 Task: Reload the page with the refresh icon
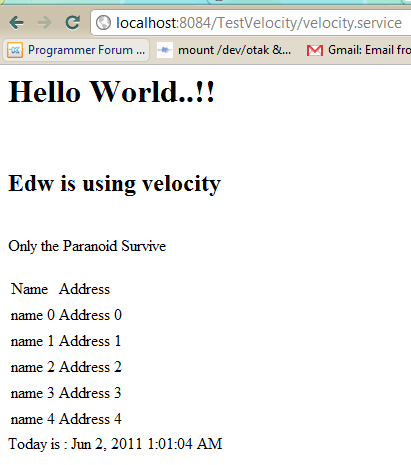pyautogui.click(x=72, y=23)
